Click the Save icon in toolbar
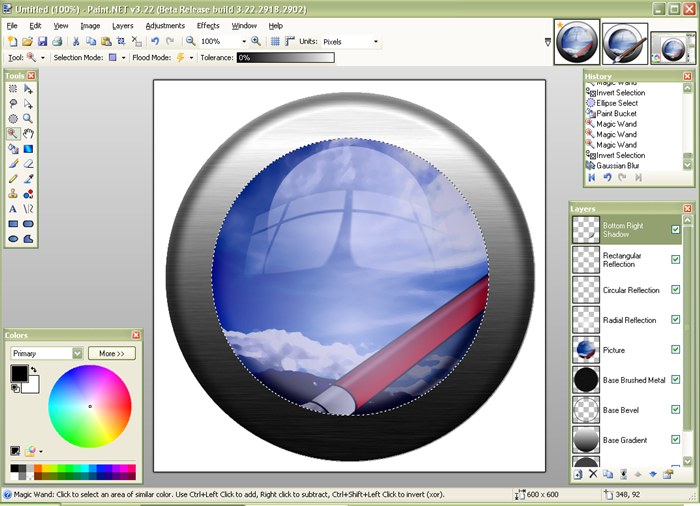This screenshot has width=700, height=506. point(42,42)
